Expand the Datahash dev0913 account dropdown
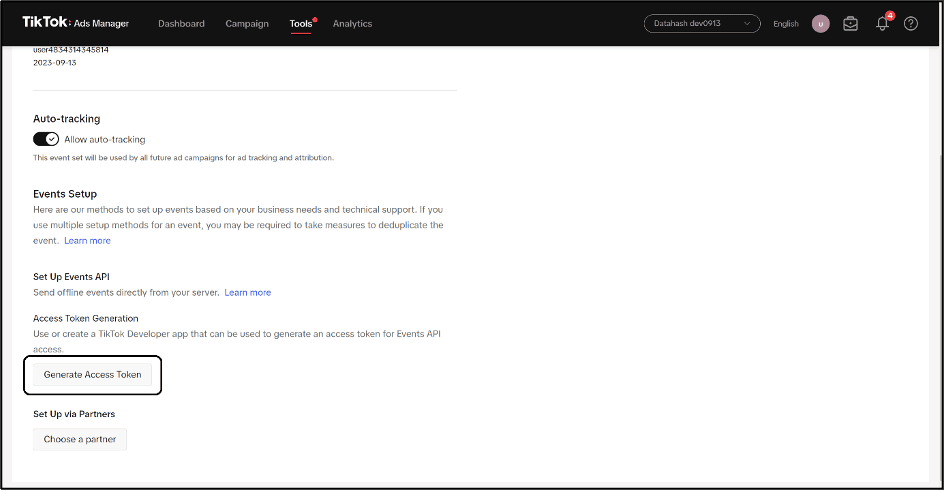Image resolution: width=945 pixels, height=491 pixels. point(702,24)
